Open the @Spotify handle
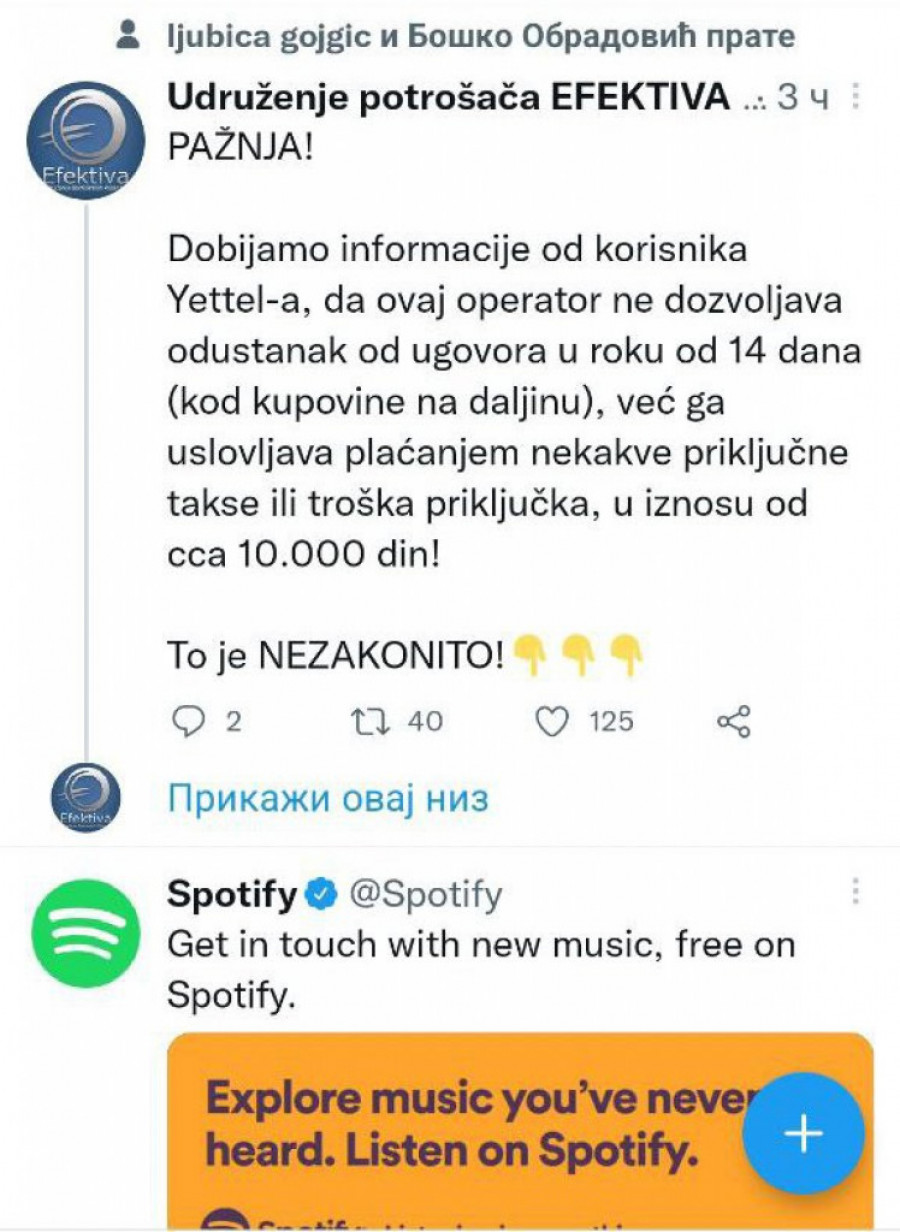 424,894
